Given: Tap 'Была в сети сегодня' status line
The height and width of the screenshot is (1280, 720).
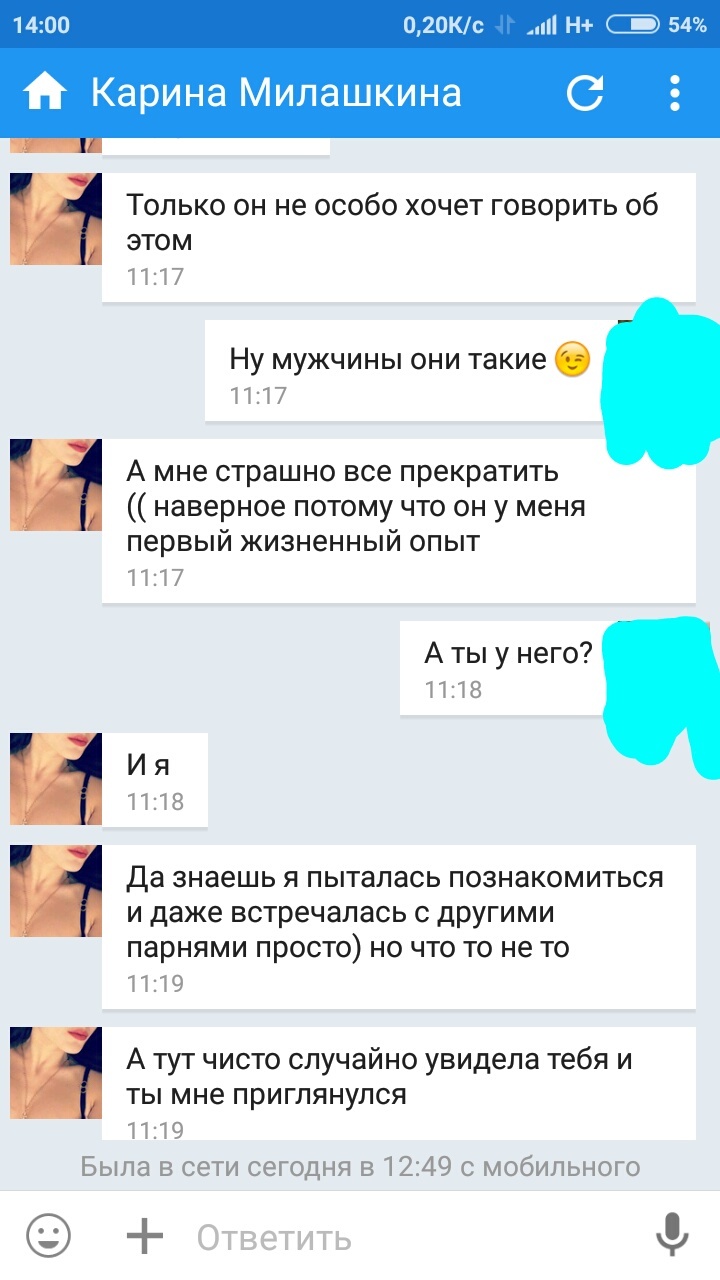Looking at the screenshot, I should tap(360, 1166).
